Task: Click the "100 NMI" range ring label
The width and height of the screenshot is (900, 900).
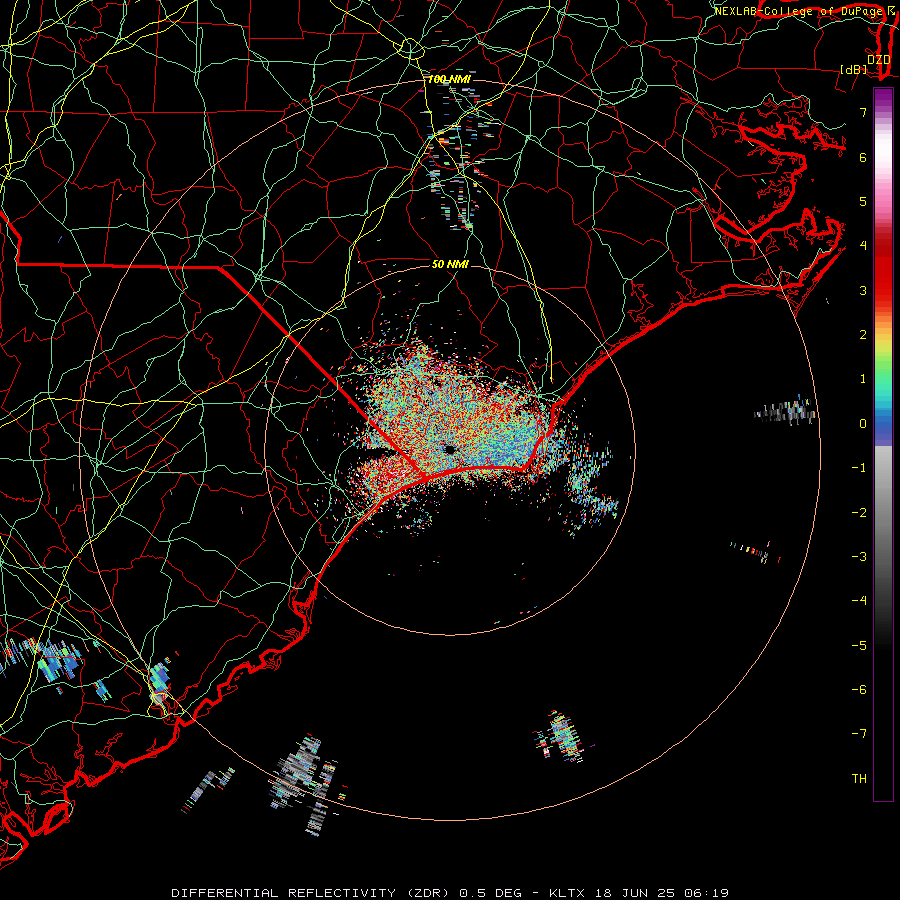Action: [x=449, y=79]
